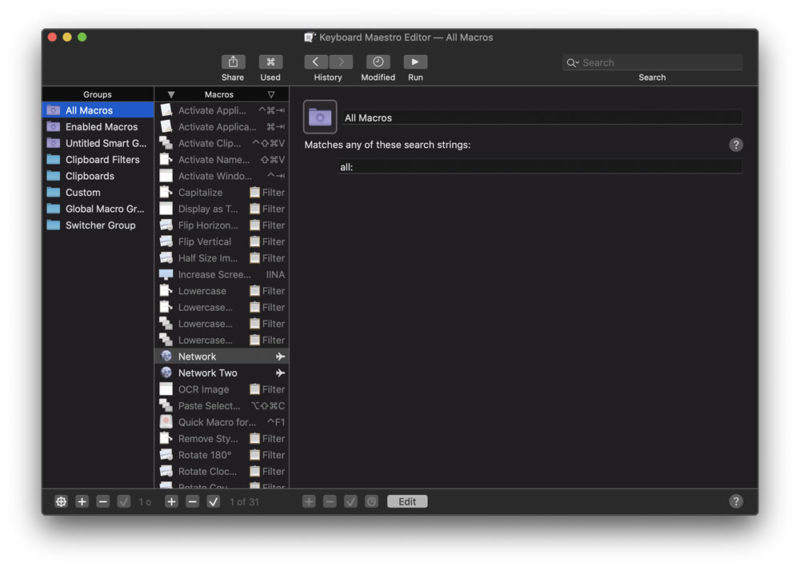Click the filled sort triangle in Macros header
Screen dimensions: 800x570
click(171, 94)
